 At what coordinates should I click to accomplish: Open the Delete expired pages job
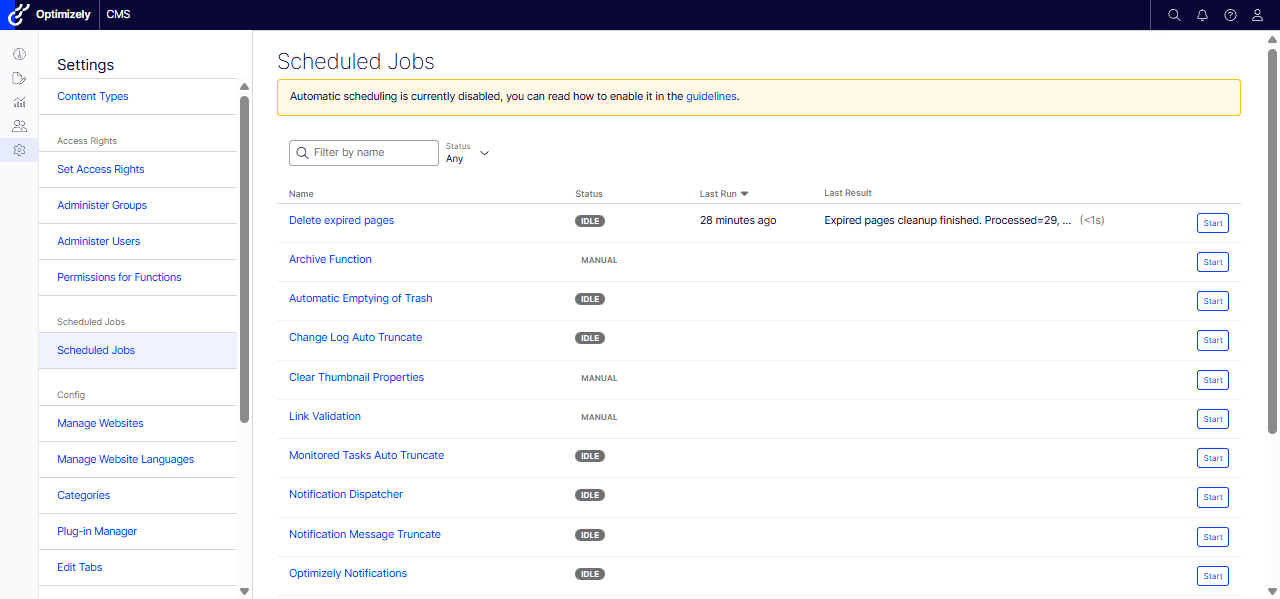tap(341, 220)
